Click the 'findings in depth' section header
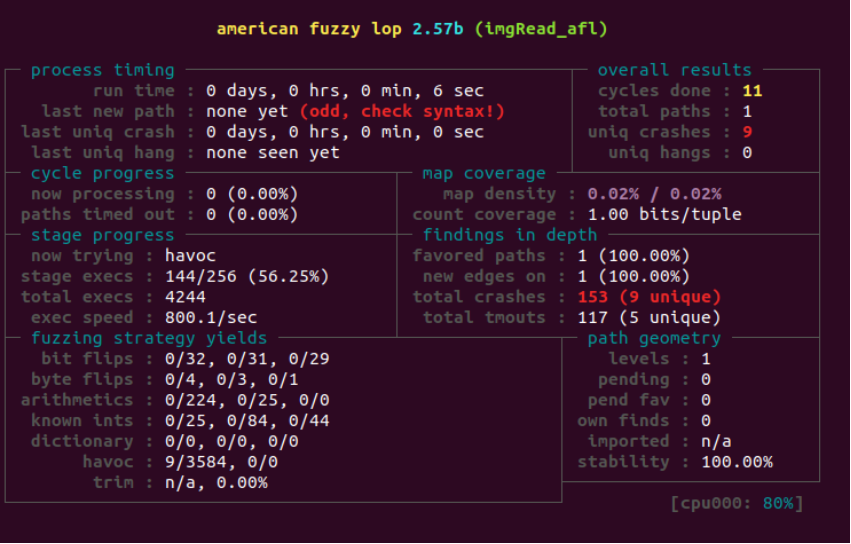 (510, 235)
